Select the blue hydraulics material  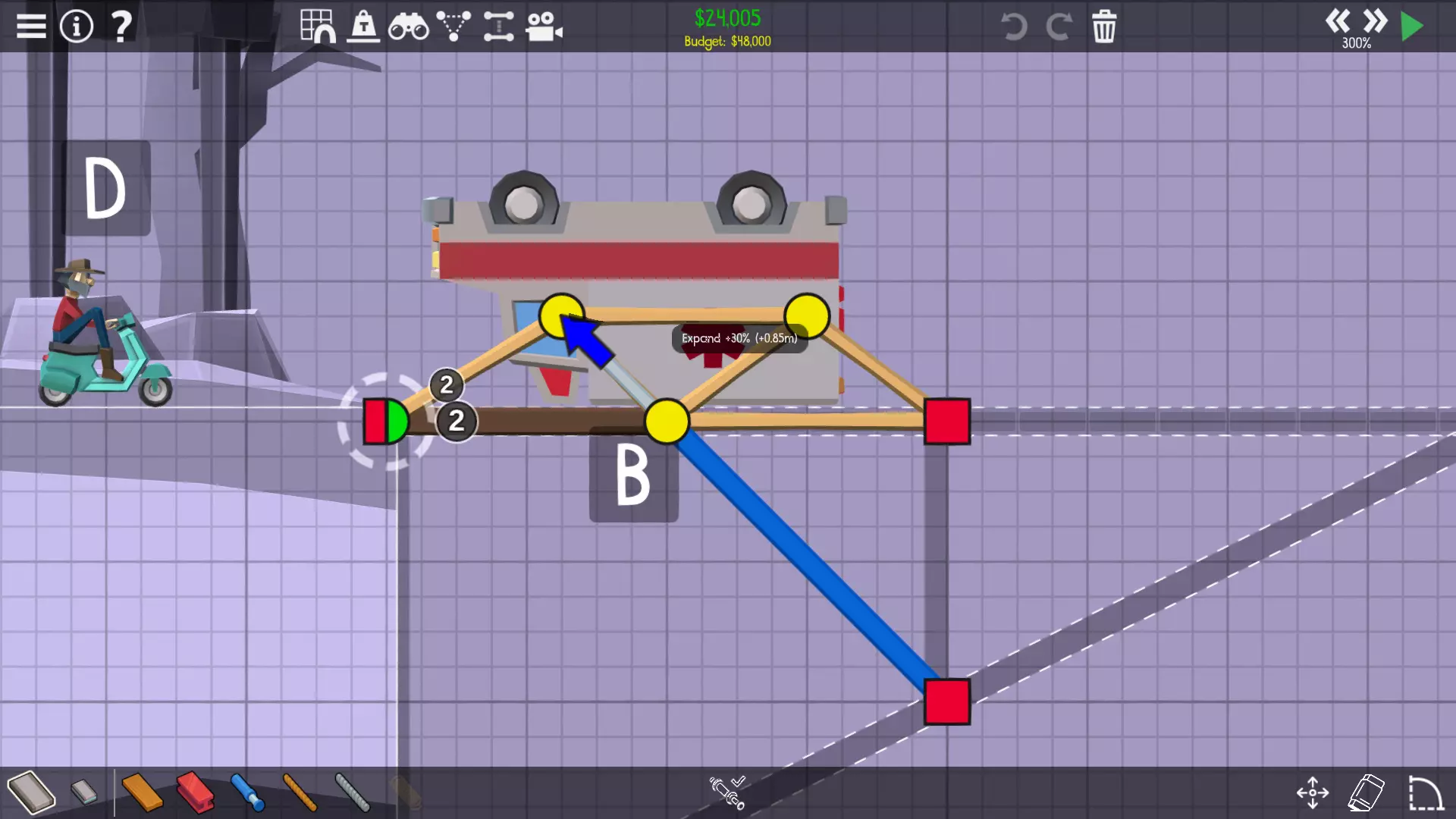click(x=246, y=792)
